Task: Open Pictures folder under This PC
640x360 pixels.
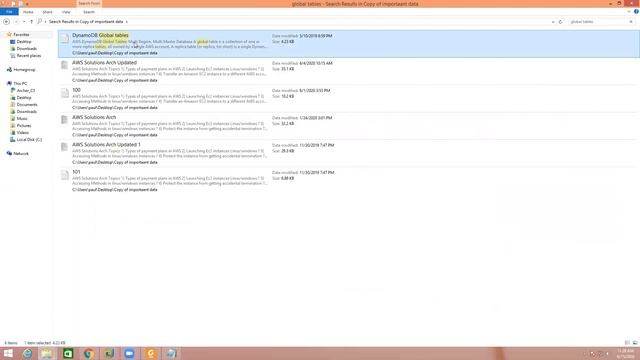Action: click(x=24, y=125)
